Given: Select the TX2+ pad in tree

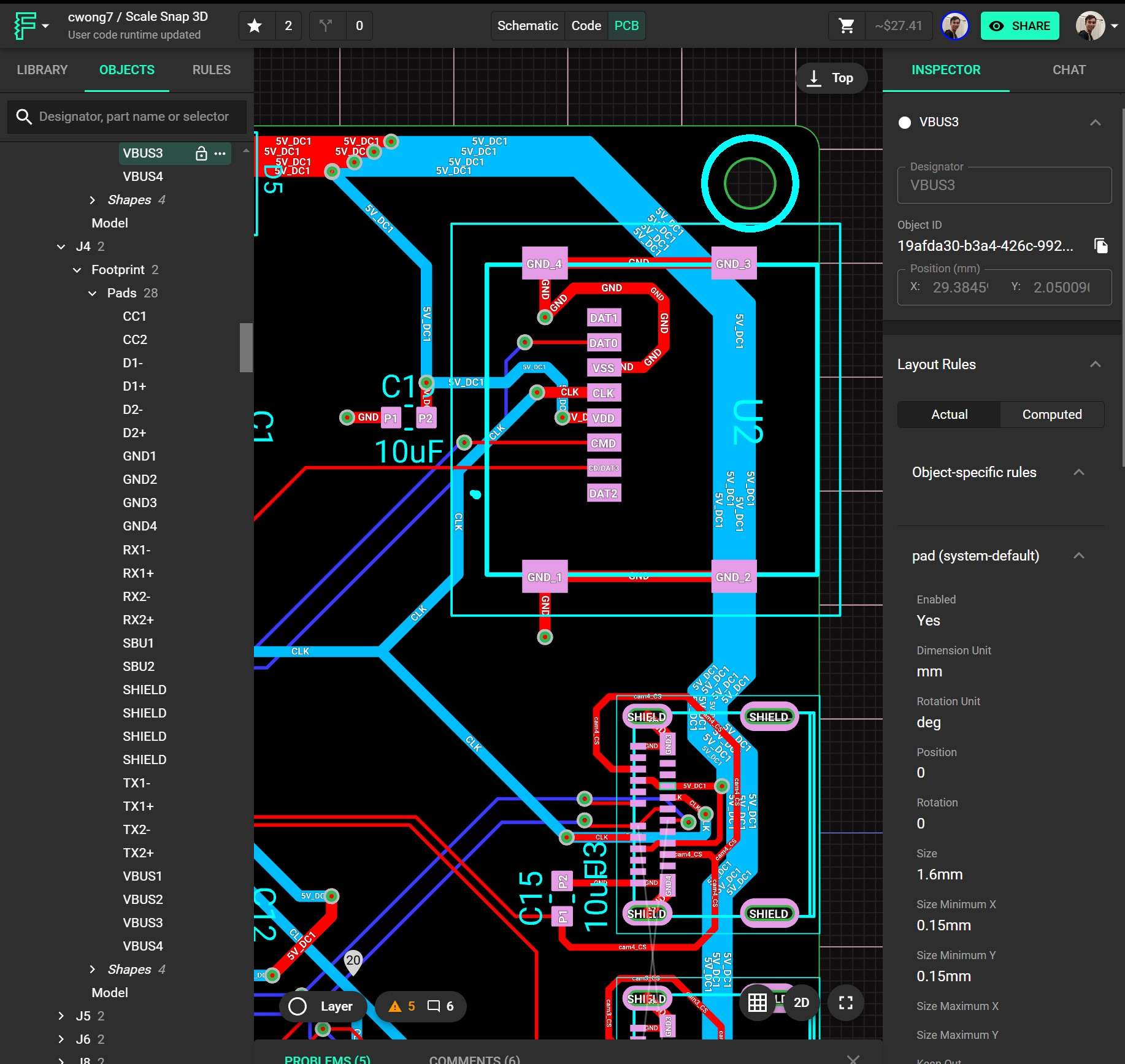Looking at the screenshot, I should point(138,853).
